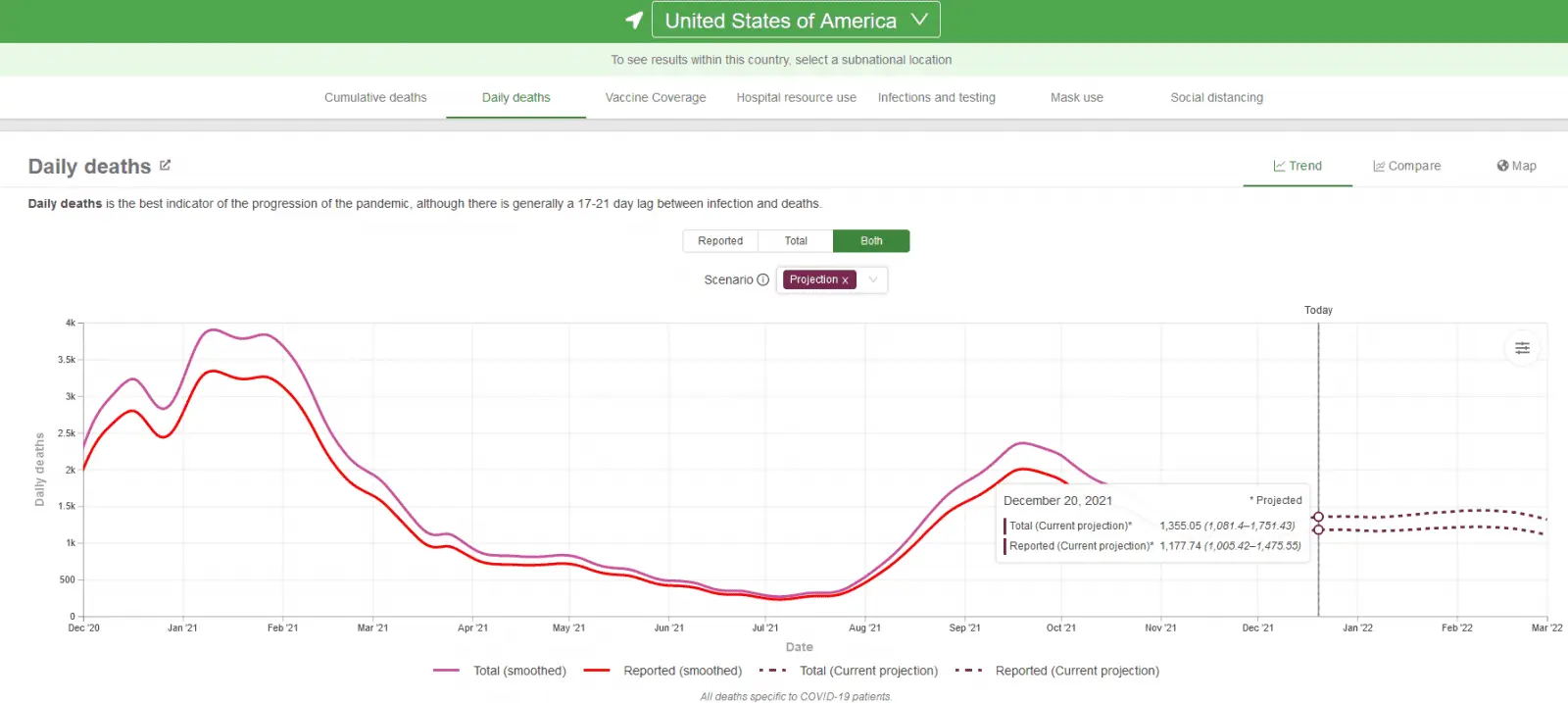The image size is (1568, 703).
Task: Click the Scenario info circle icon
Action: [763, 280]
